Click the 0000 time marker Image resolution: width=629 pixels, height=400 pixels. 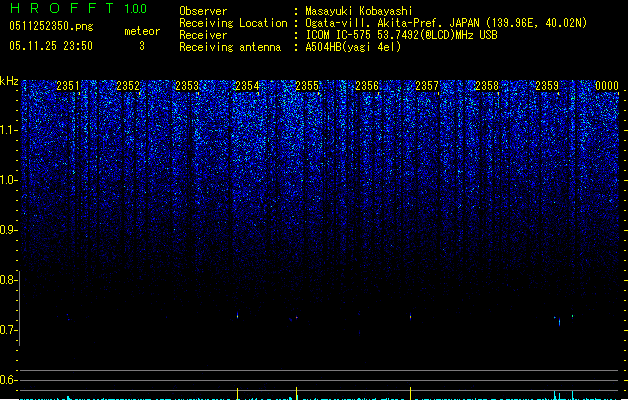click(x=607, y=86)
